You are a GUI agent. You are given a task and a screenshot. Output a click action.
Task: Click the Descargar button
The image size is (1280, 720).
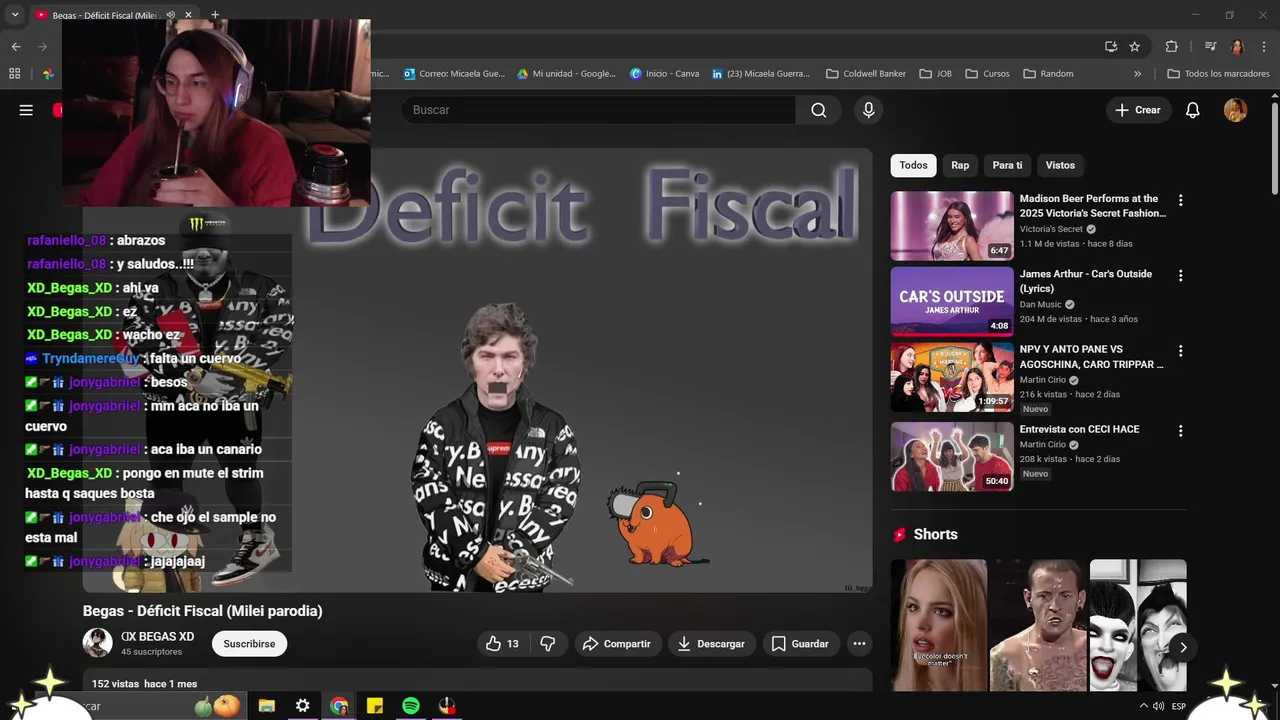[711, 644]
